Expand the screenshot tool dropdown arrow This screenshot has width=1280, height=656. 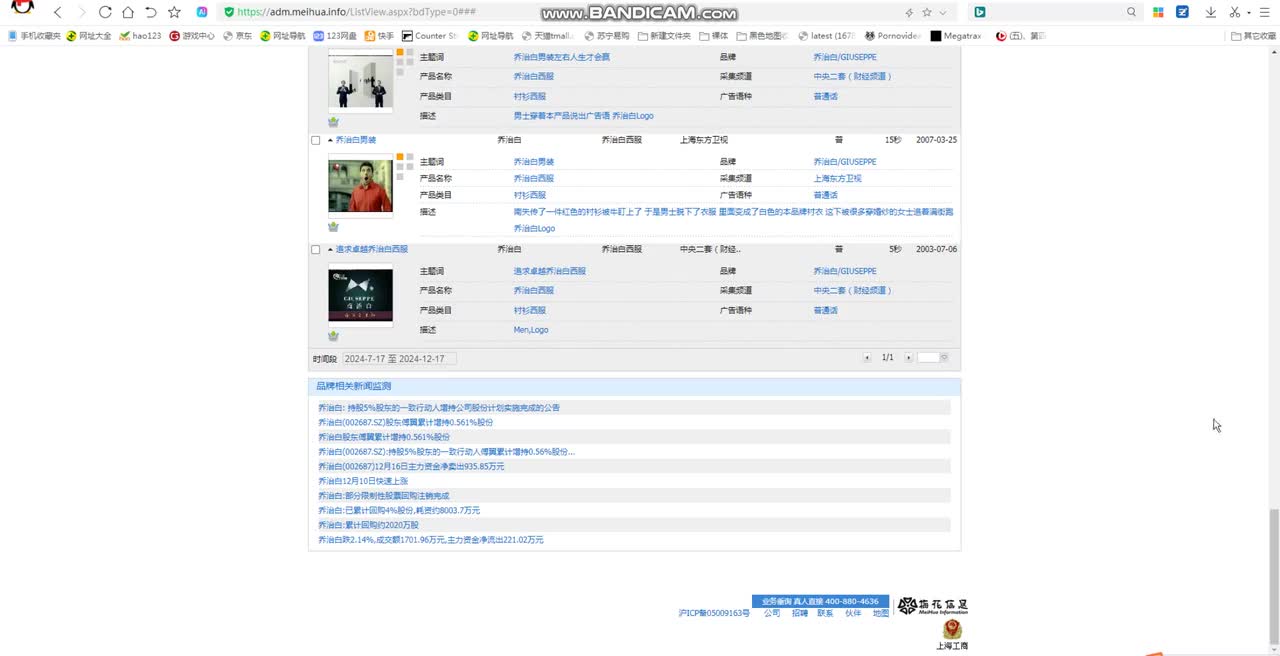coord(1249,12)
